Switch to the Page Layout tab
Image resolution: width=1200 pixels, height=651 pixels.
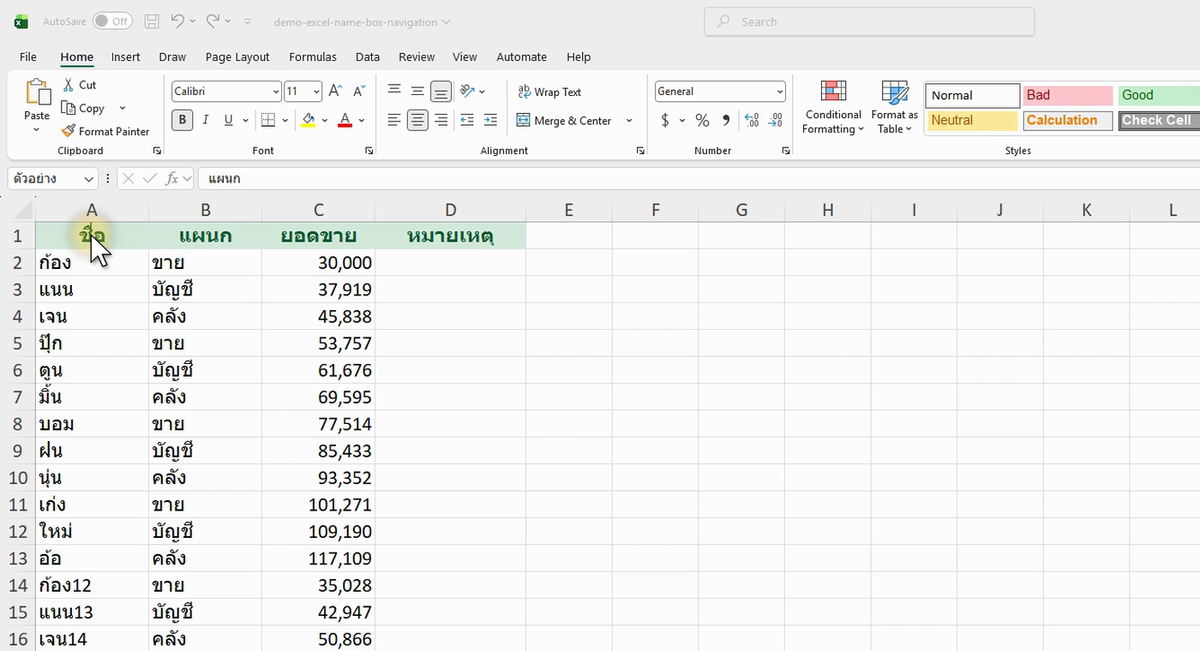[x=237, y=57]
